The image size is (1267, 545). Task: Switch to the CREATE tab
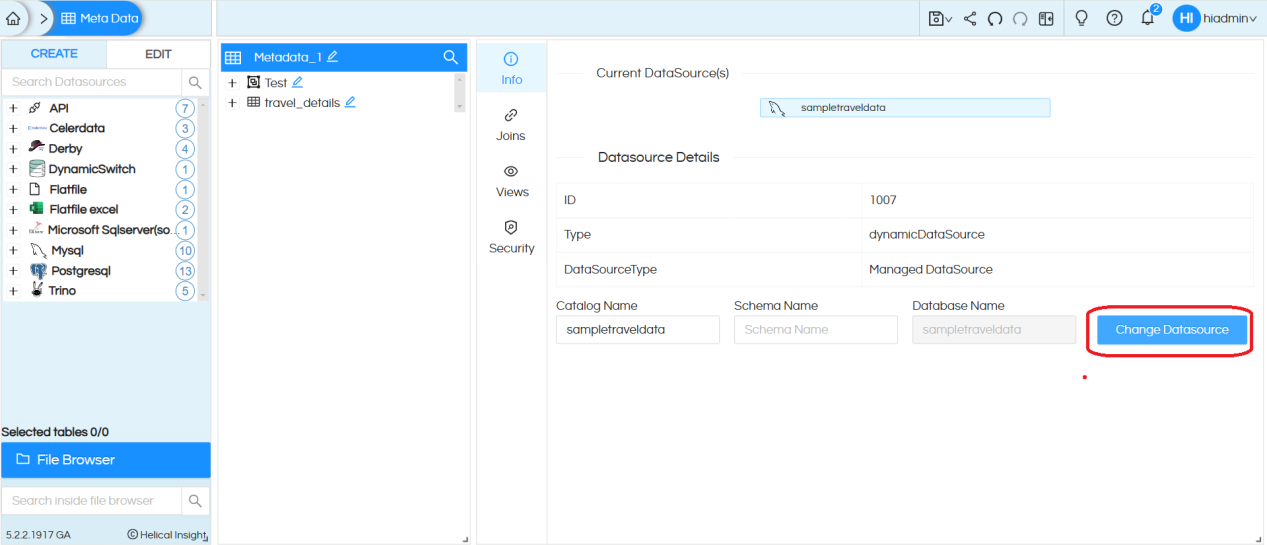[54, 54]
